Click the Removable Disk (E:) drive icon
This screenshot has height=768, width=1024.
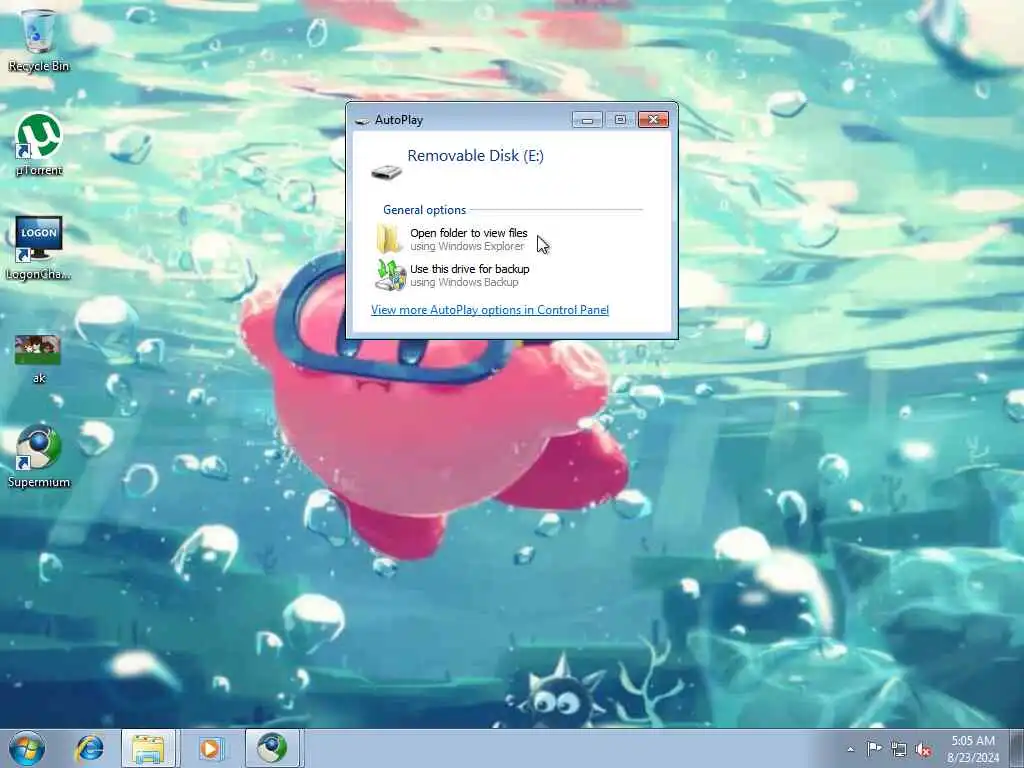pyautogui.click(x=386, y=172)
